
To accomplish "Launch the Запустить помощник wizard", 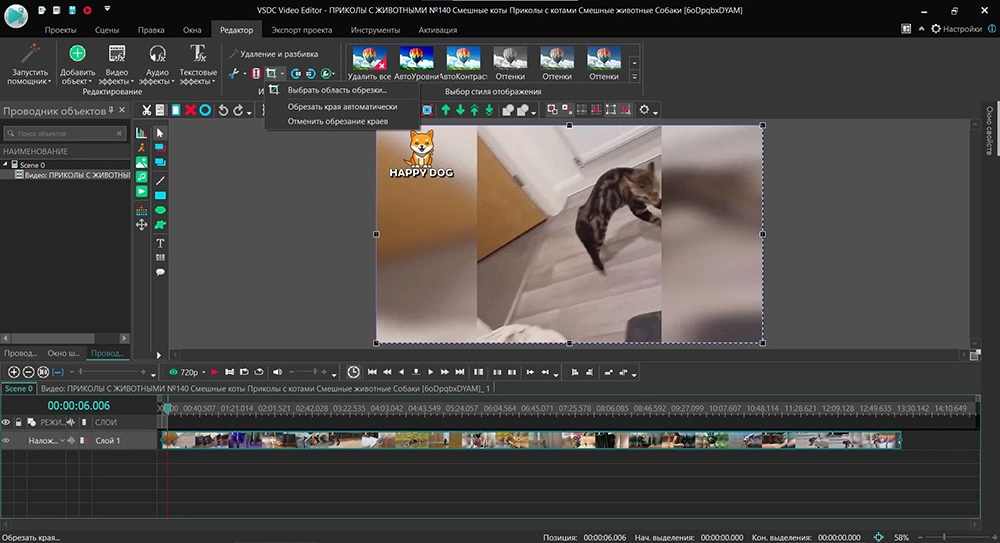I will point(29,54).
